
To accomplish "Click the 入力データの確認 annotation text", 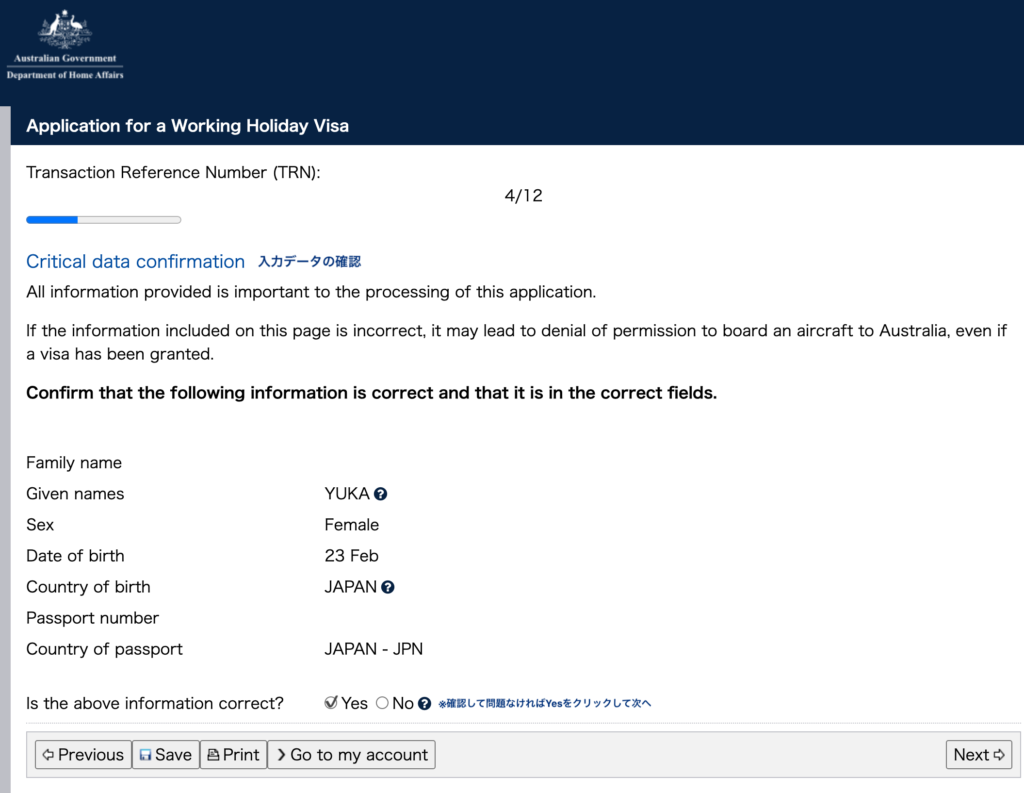I will coord(309,262).
